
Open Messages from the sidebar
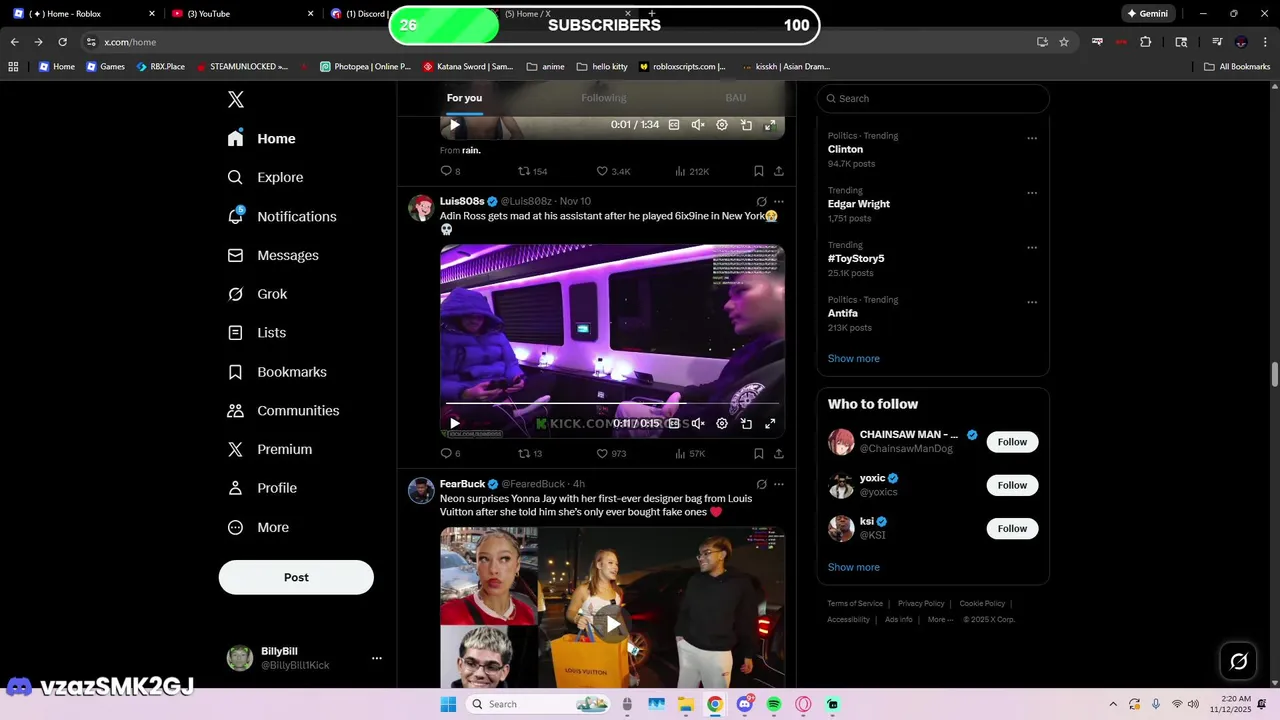[273, 255]
